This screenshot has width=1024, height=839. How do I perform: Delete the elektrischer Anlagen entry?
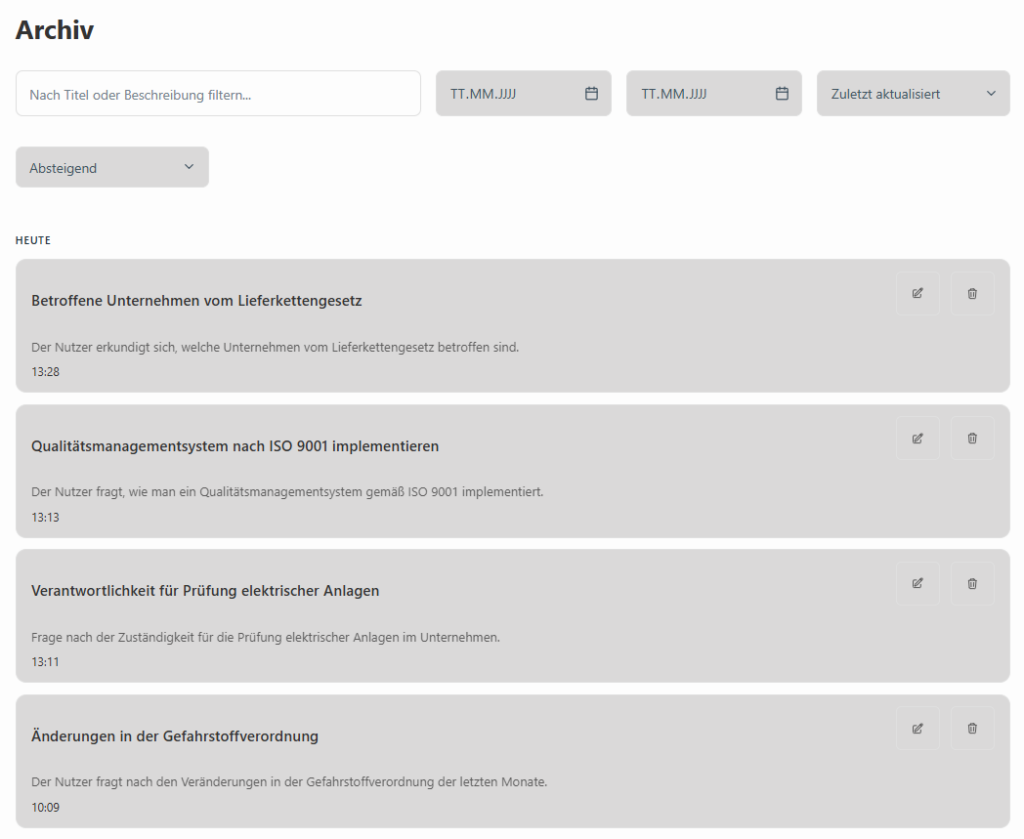tap(972, 584)
